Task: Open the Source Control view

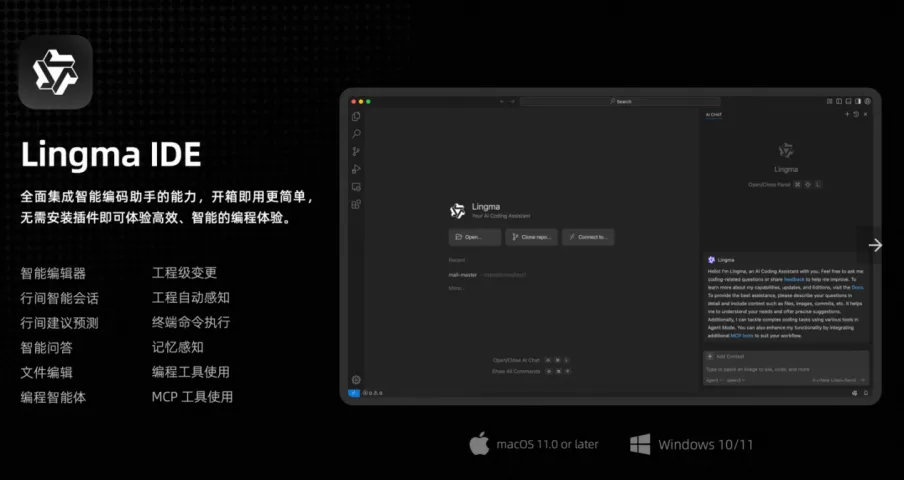Action: pyautogui.click(x=356, y=152)
